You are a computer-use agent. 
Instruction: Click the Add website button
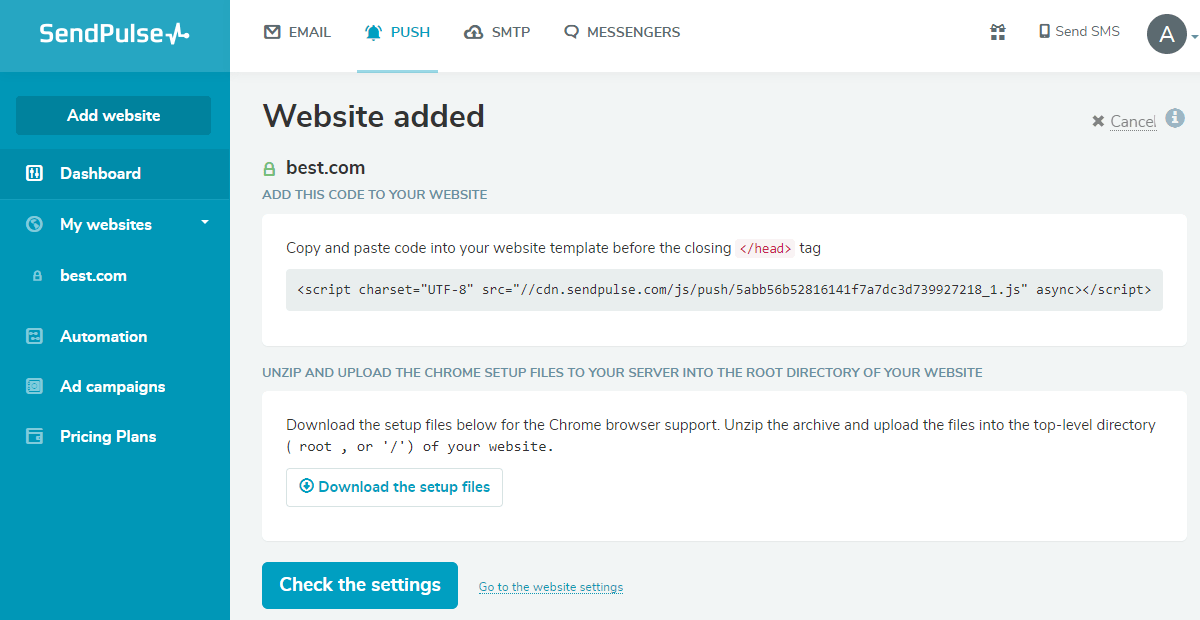point(113,115)
